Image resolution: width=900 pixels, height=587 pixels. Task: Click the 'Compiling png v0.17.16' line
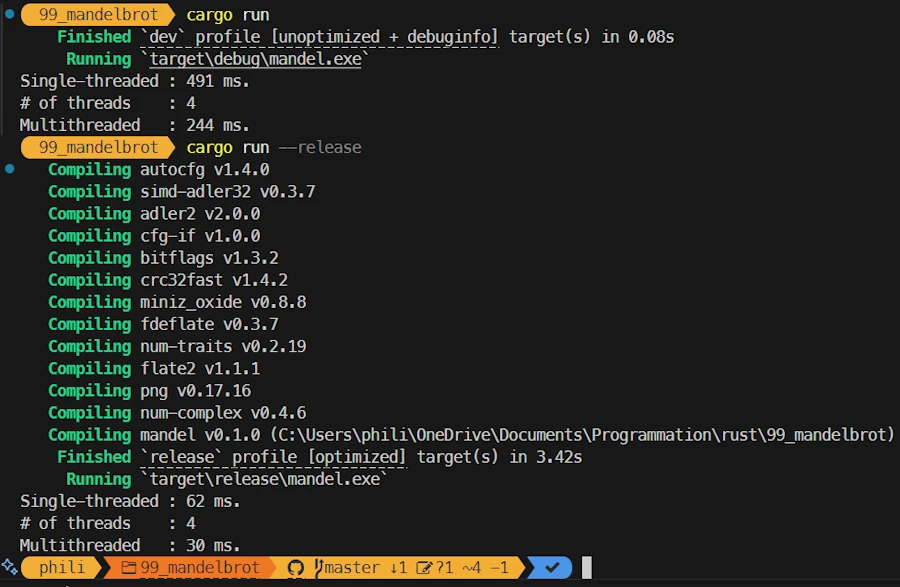pos(149,390)
